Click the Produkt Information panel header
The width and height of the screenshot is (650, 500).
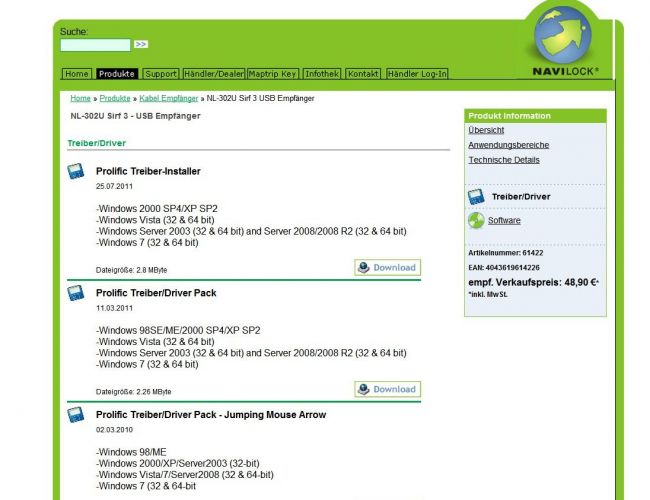535,116
